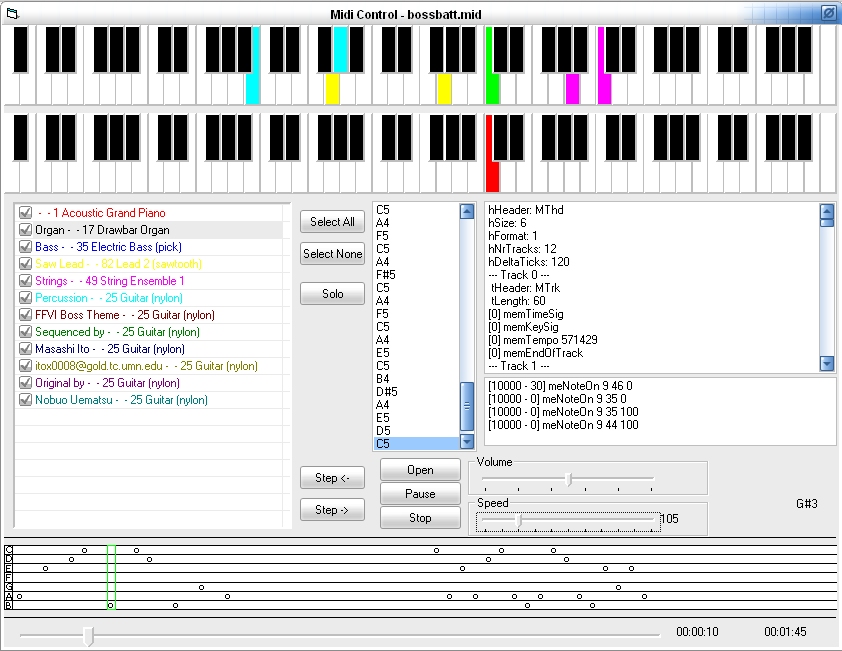This screenshot has width=842, height=651.
Task: Step forward with the 'Step ->' button
Action: [332, 510]
